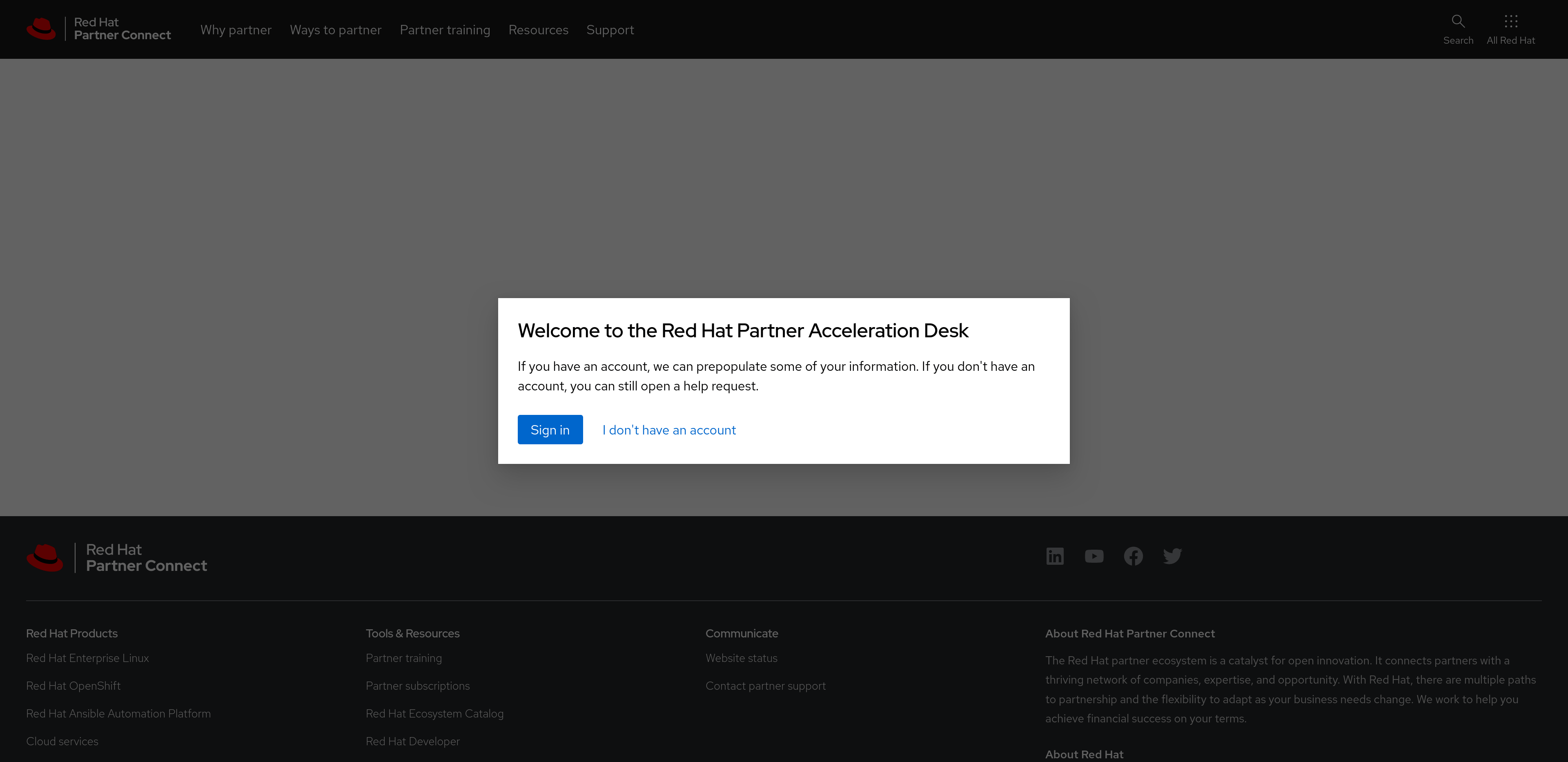Open the Support menu
Image resolution: width=1568 pixels, height=762 pixels.
click(x=610, y=30)
